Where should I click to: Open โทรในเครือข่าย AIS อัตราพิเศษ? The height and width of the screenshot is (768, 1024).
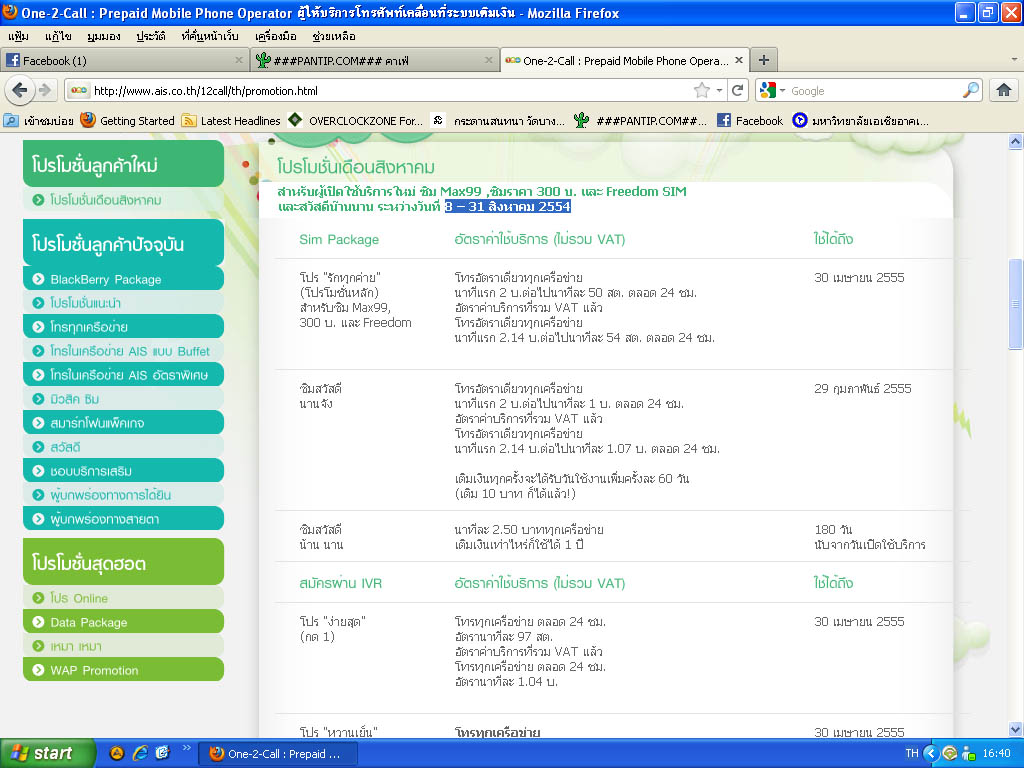coord(123,375)
